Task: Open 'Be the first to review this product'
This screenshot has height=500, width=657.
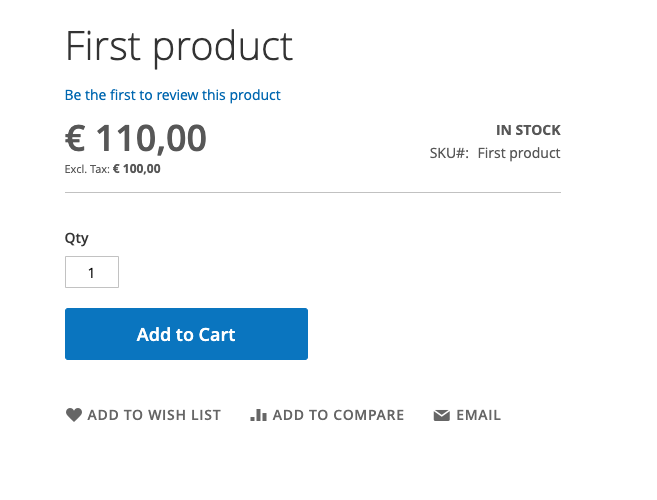Action: [172, 95]
